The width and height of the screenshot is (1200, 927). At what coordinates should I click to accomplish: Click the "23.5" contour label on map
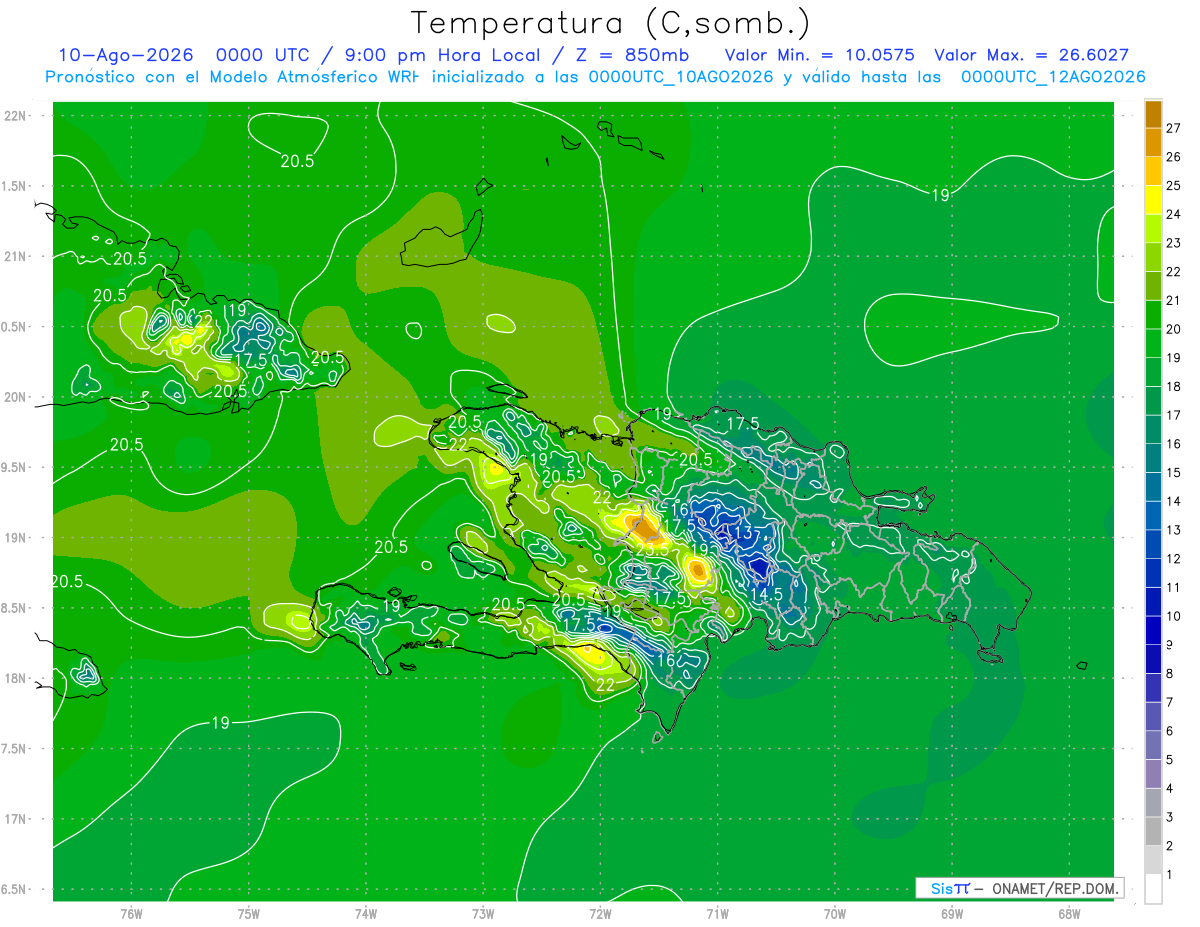click(652, 548)
